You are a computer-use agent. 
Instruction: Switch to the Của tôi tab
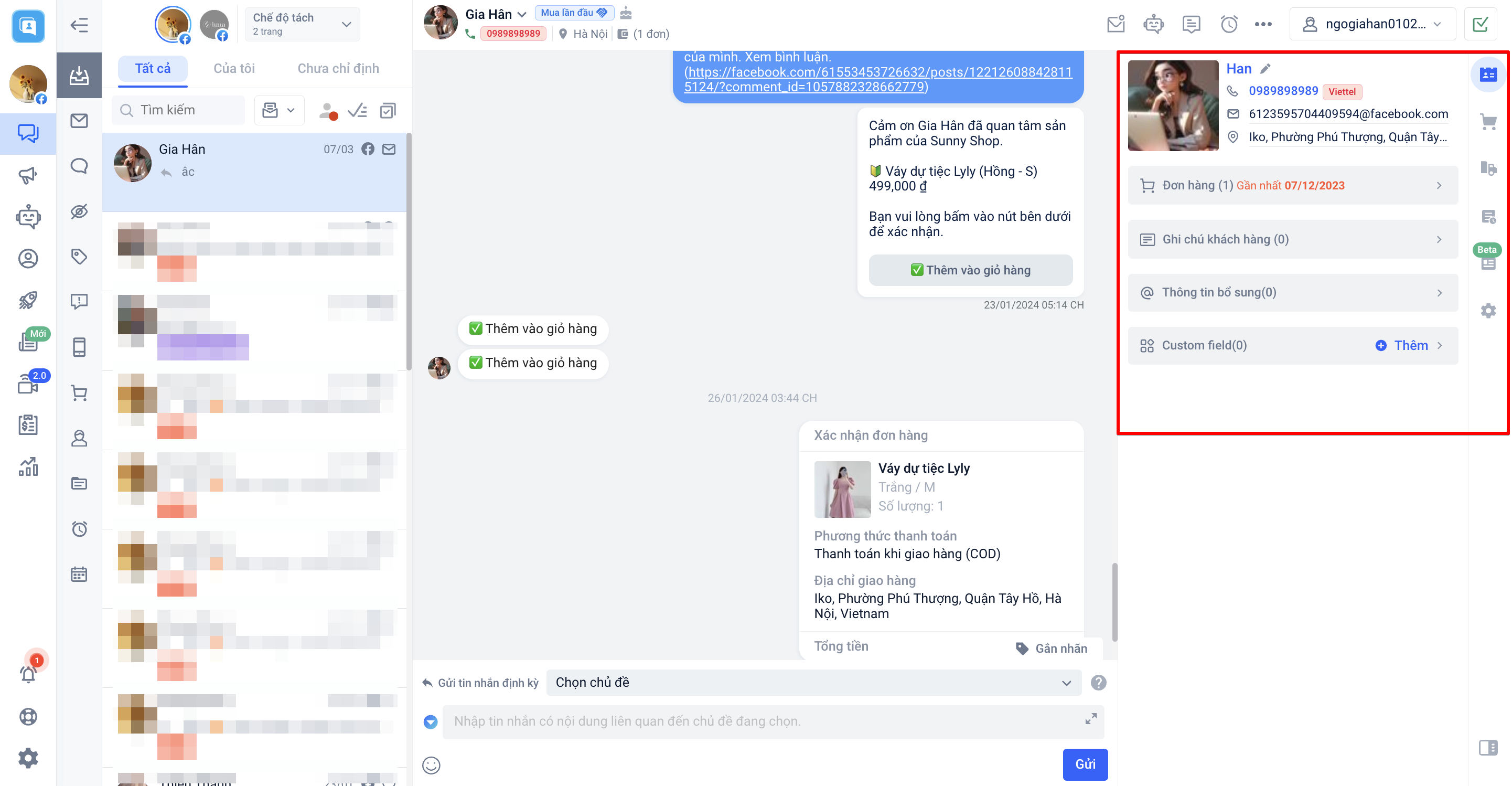point(233,68)
